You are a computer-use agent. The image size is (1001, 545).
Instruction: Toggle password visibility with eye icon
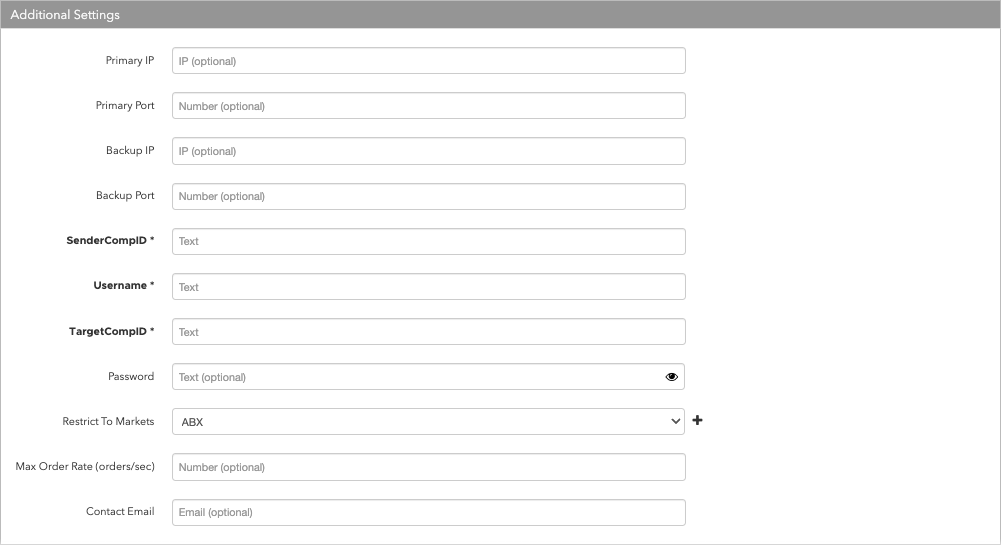pos(672,377)
